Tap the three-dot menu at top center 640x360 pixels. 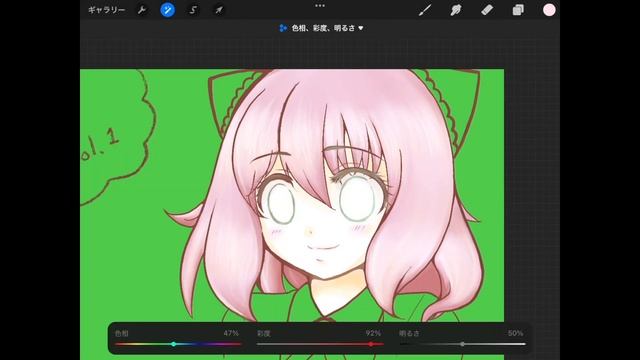pos(320,6)
